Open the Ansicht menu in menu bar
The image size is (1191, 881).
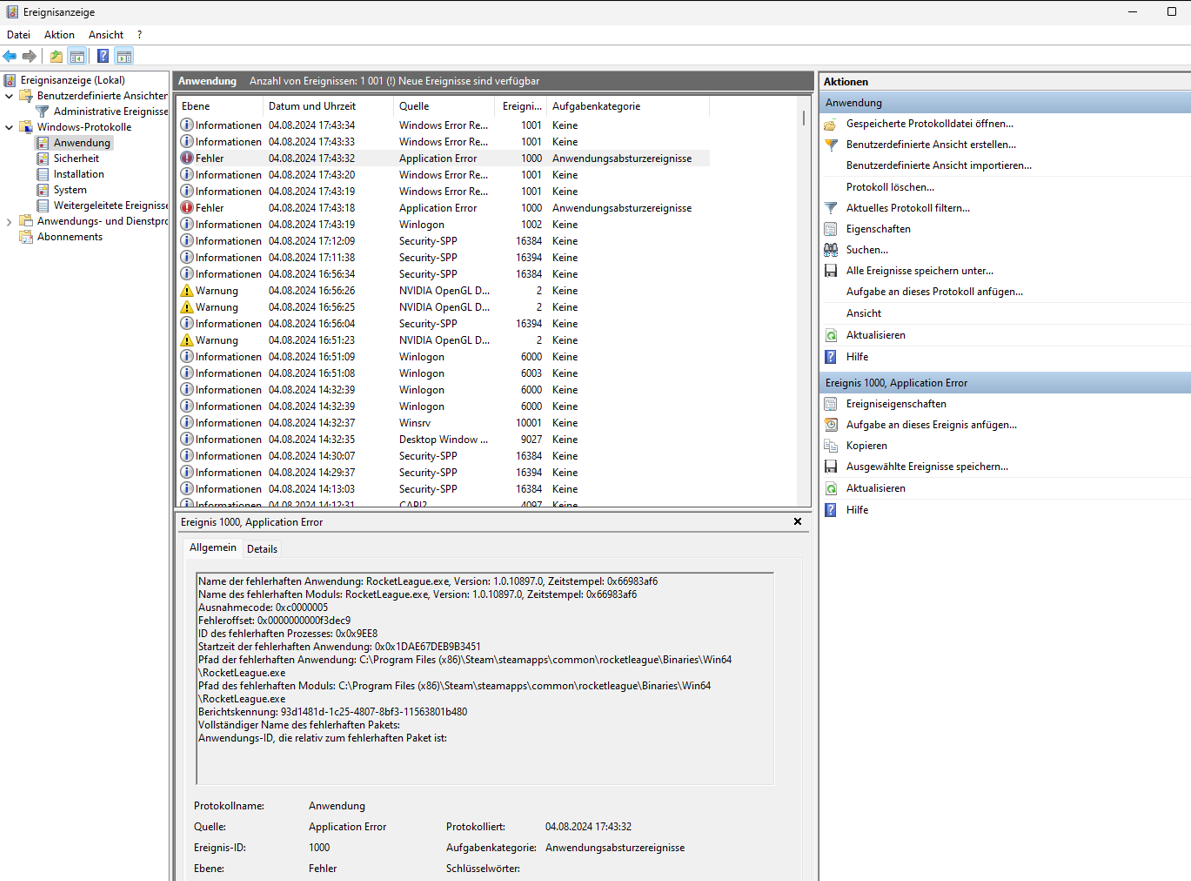(x=106, y=35)
